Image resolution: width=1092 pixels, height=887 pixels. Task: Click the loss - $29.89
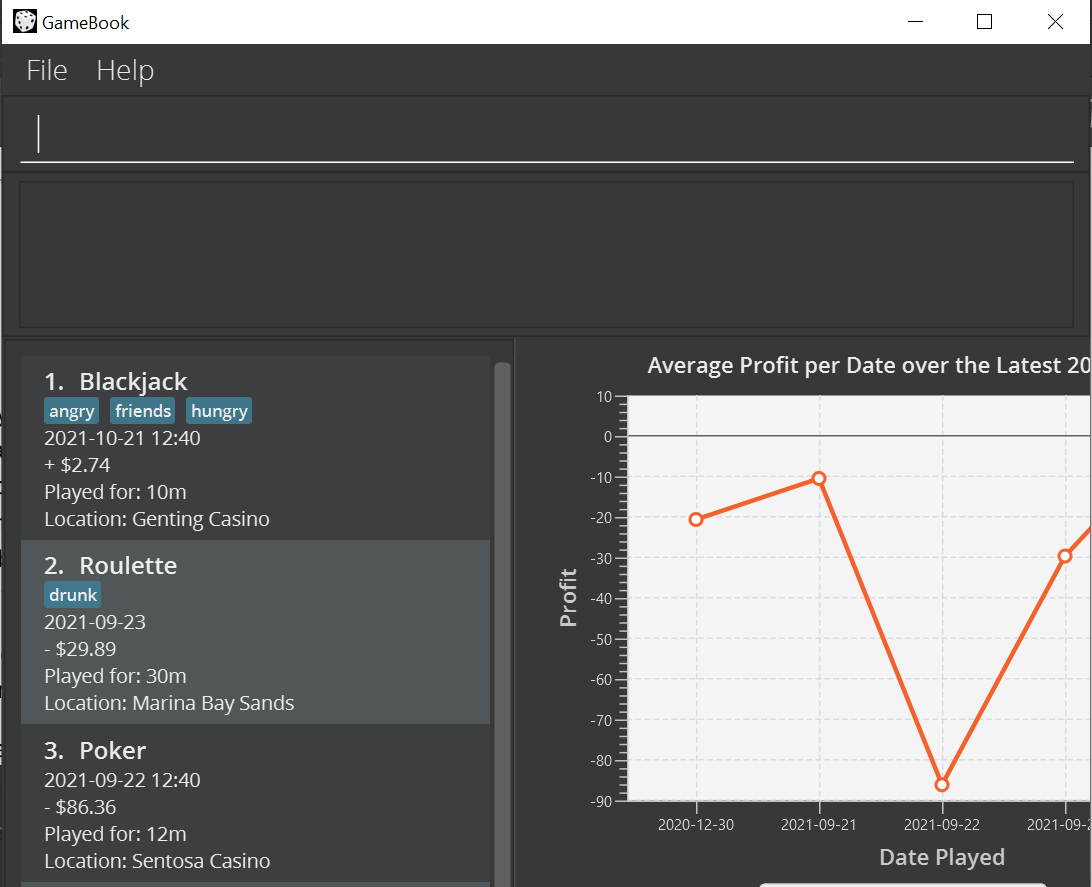tap(80, 649)
